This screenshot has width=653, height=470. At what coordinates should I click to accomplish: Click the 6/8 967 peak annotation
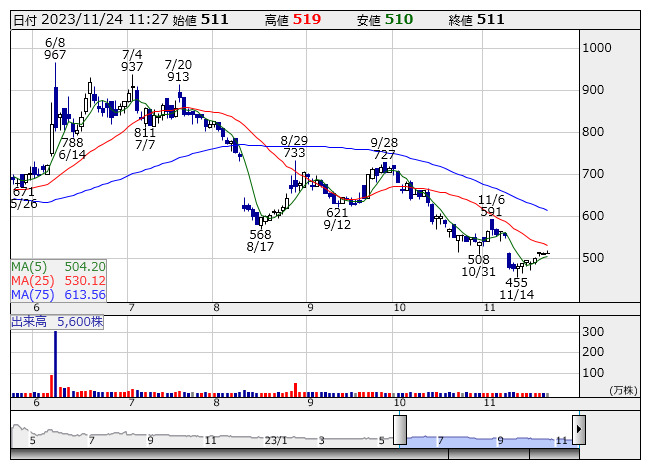55,49
